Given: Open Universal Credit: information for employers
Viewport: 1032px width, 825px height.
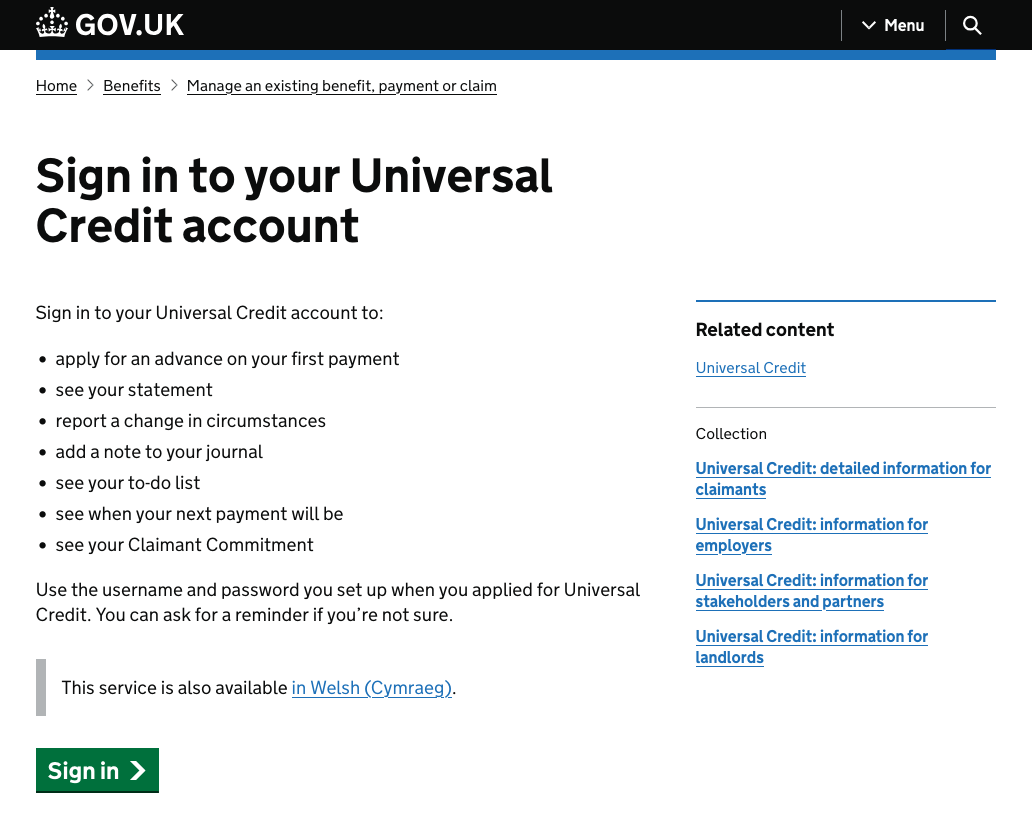Looking at the screenshot, I should [811, 534].
